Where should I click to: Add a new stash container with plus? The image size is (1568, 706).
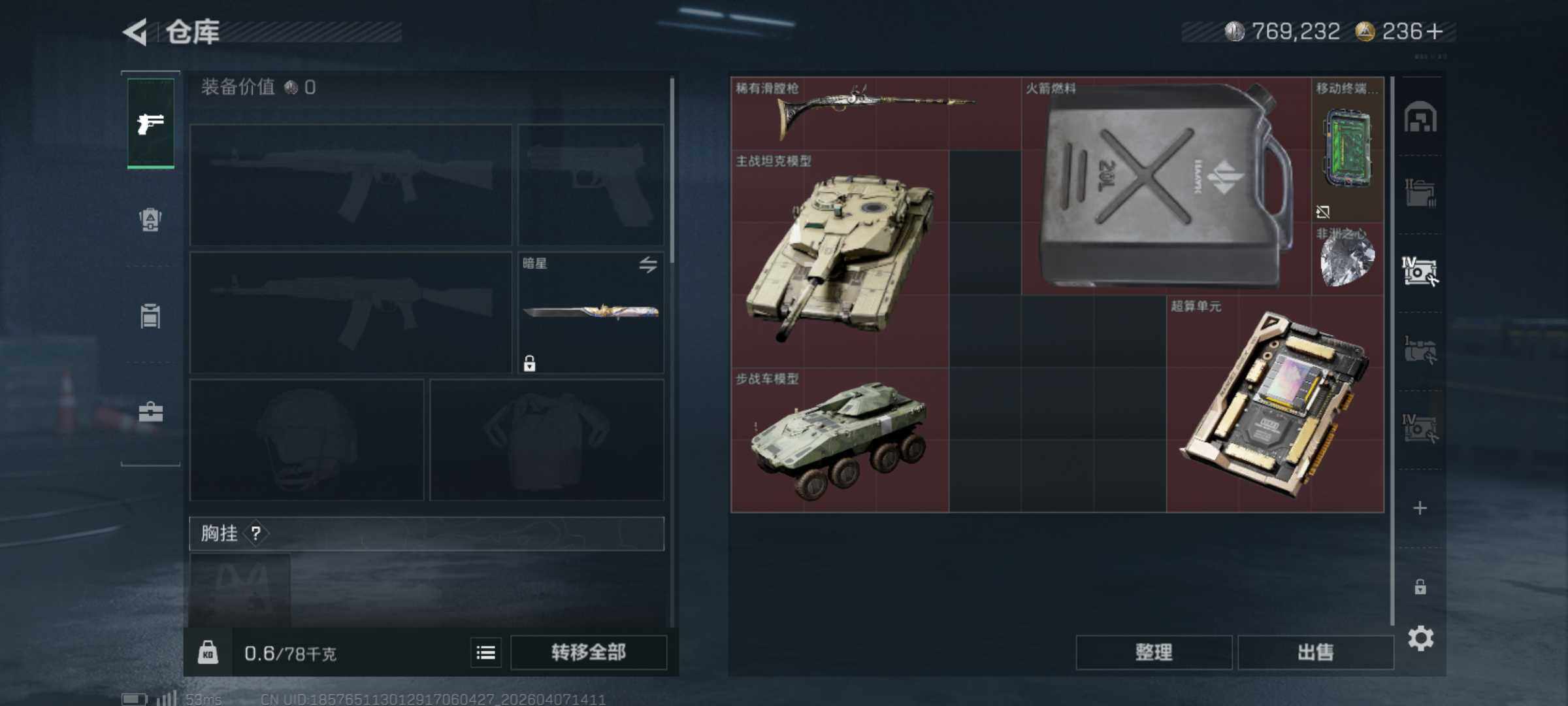point(1420,508)
